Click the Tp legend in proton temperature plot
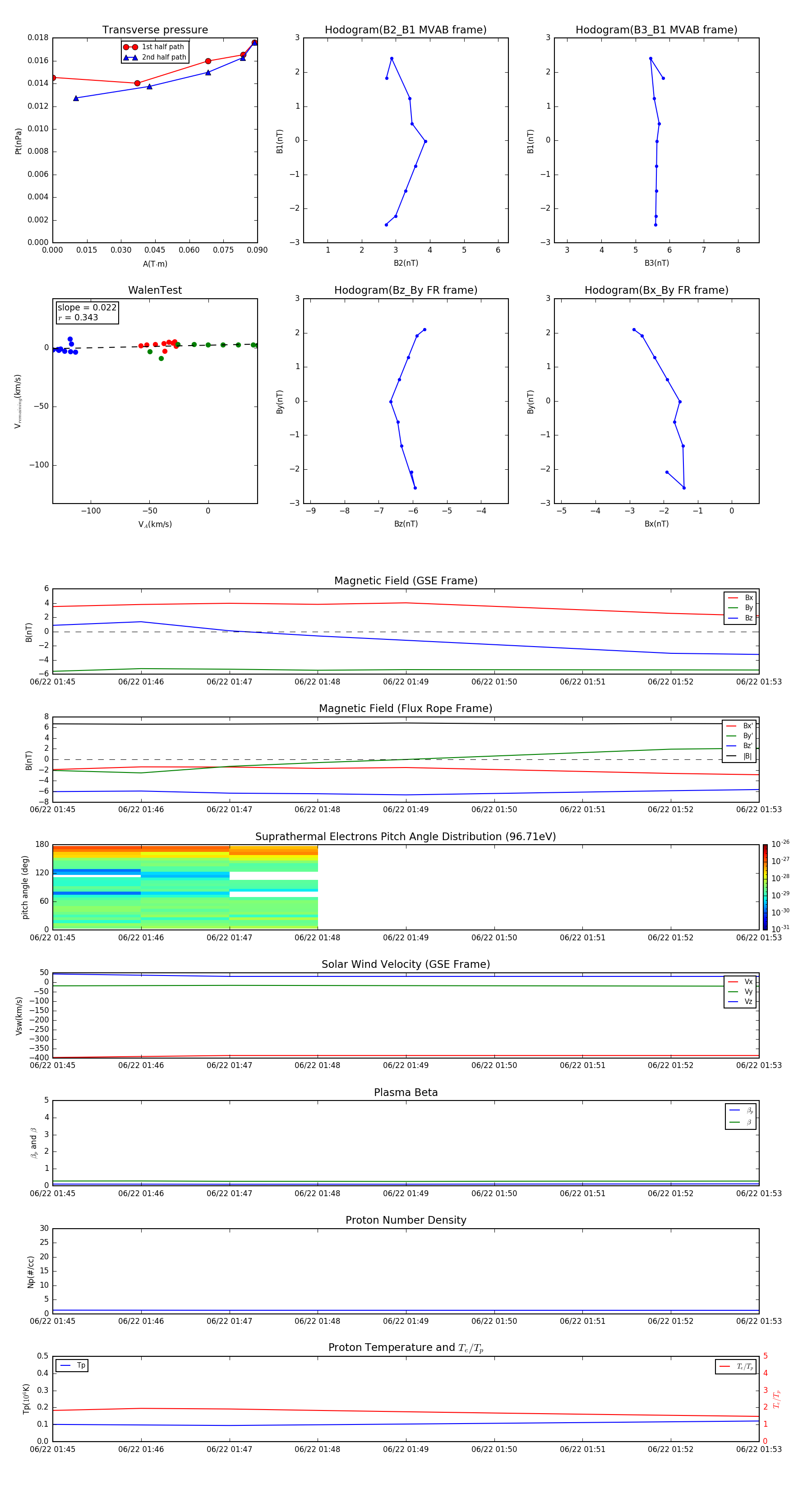 click(72, 1365)
